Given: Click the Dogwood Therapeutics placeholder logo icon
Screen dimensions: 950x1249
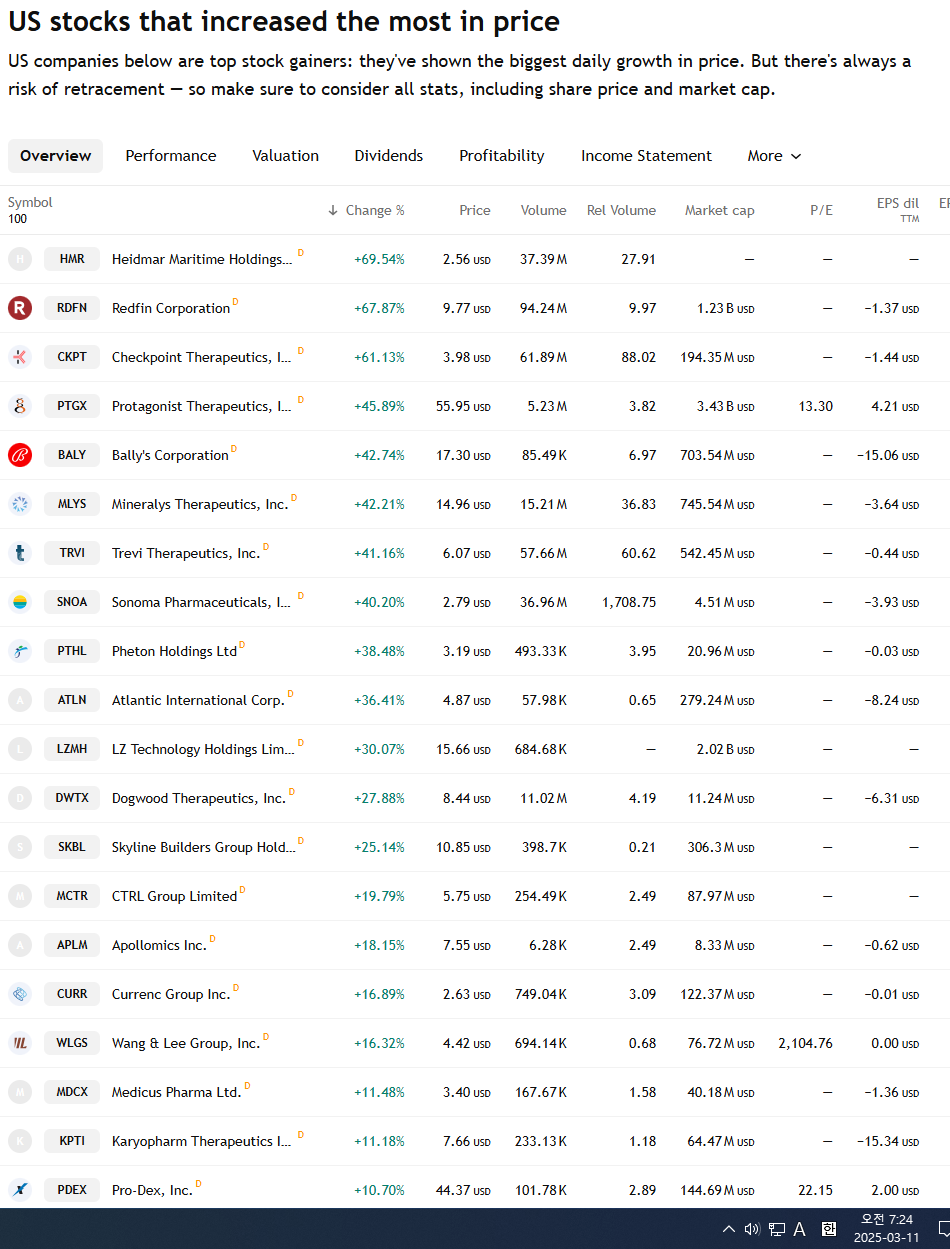Looking at the screenshot, I should point(20,798).
